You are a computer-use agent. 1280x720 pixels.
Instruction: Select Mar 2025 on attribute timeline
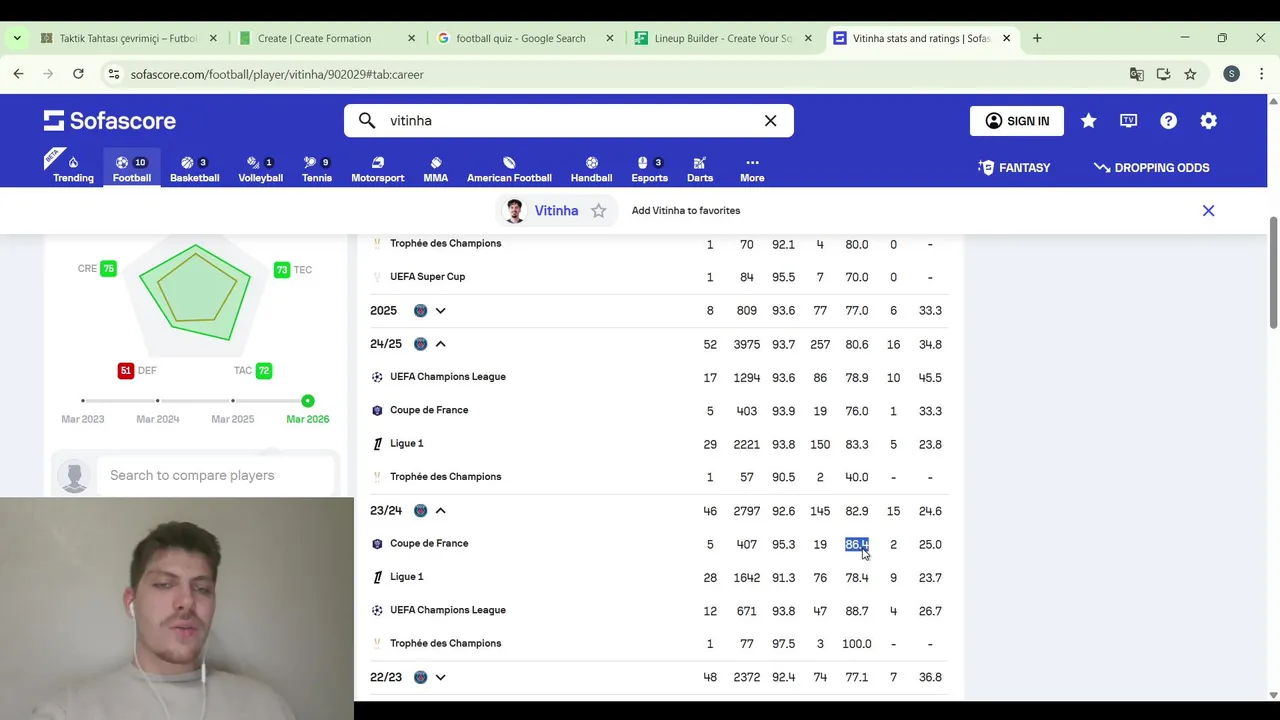pyautogui.click(x=233, y=401)
